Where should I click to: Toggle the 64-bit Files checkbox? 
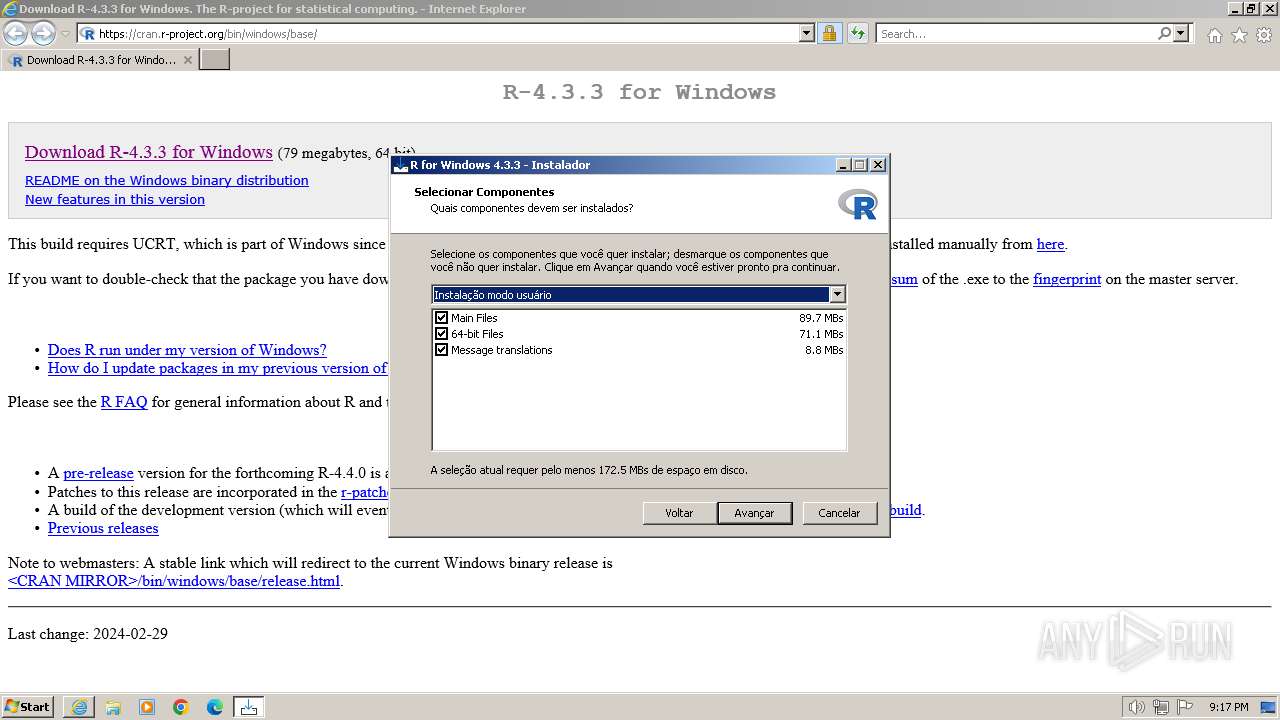click(441, 334)
